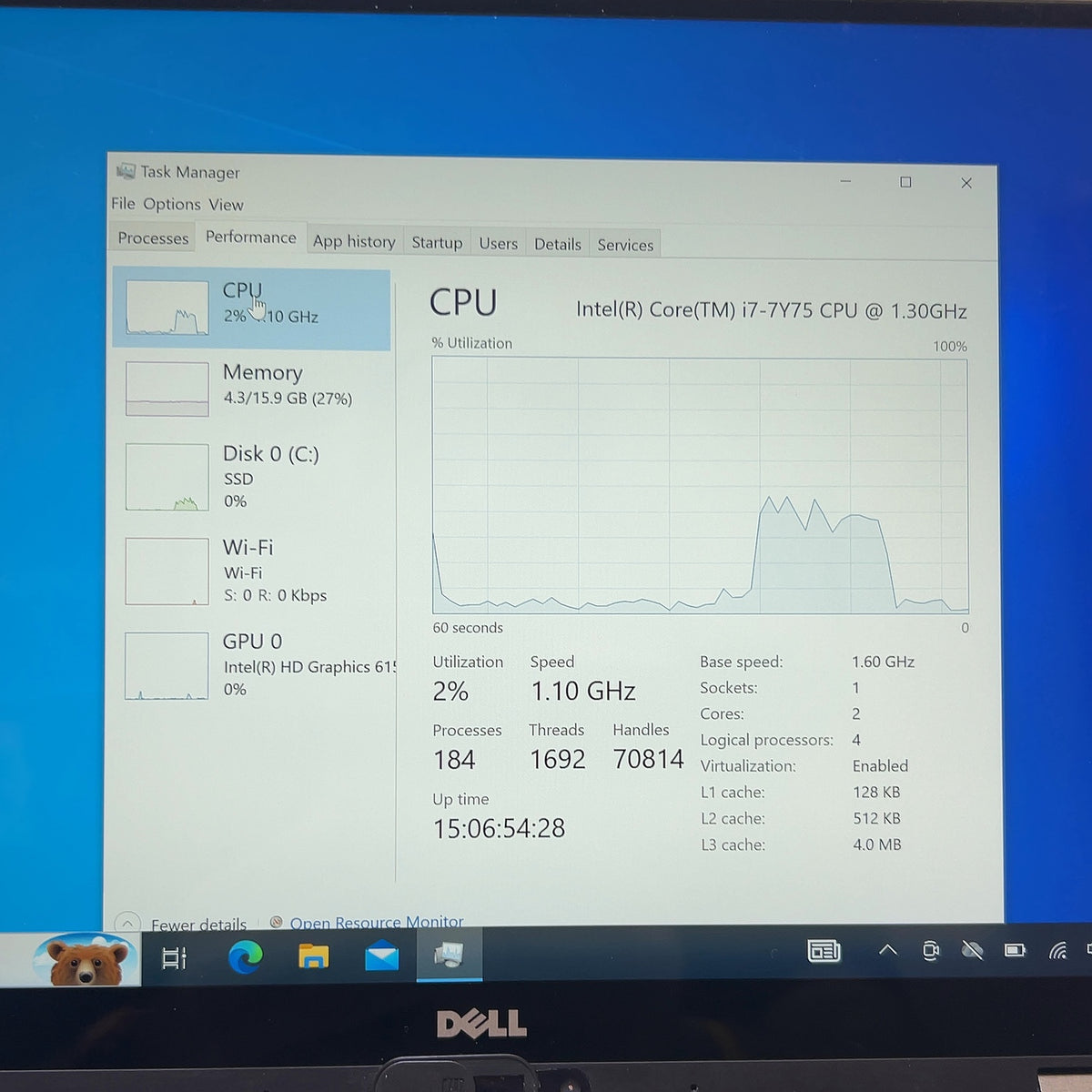The height and width of the screenshot is (1092, 1092).
Task: Collapse view with the Fewer details arrow
Action: pos(128,922)
